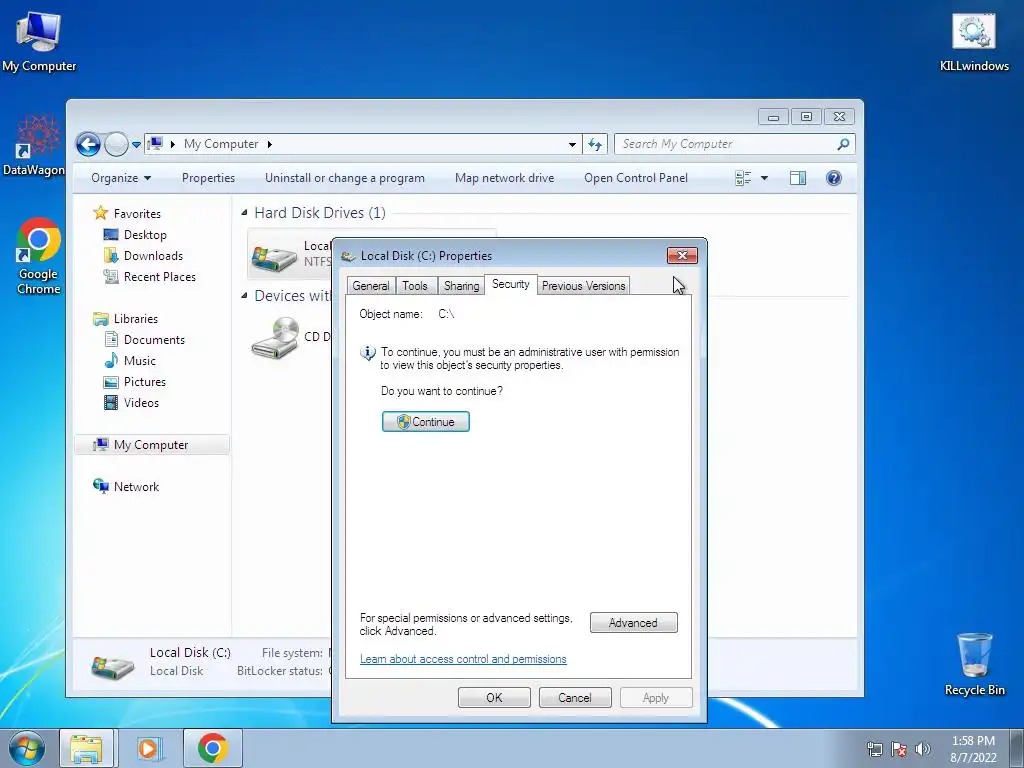Collapse the Hard Disk Drives group

244,212
